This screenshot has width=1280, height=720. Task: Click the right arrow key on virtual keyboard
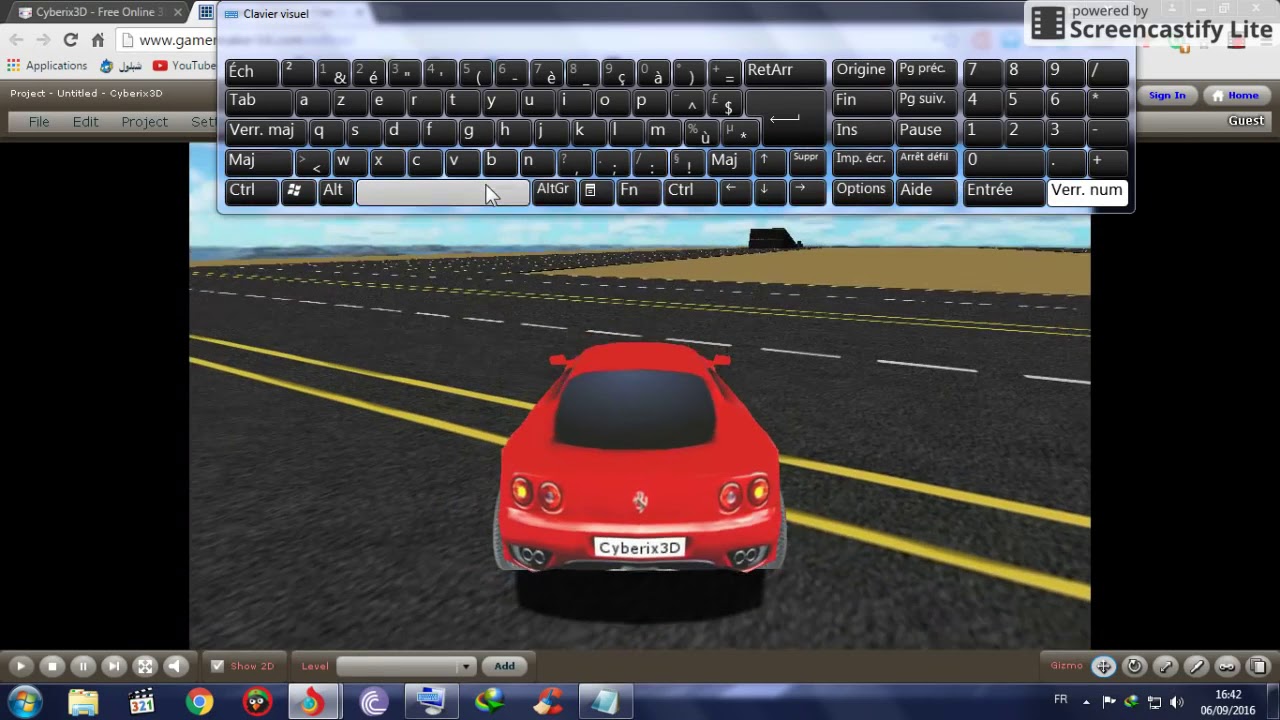point(805,190)
